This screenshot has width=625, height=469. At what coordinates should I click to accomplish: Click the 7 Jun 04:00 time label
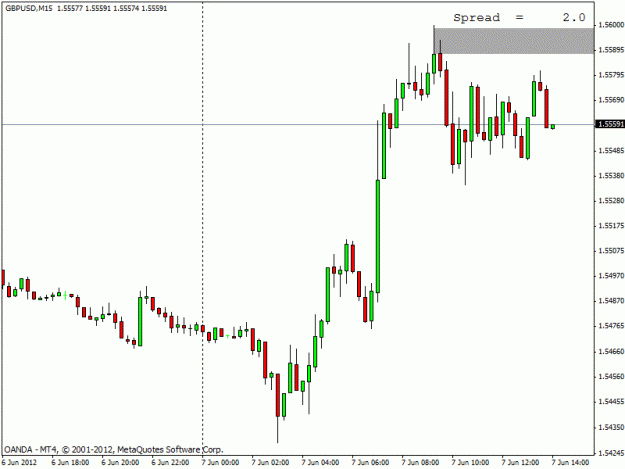[x=320, y=462]
